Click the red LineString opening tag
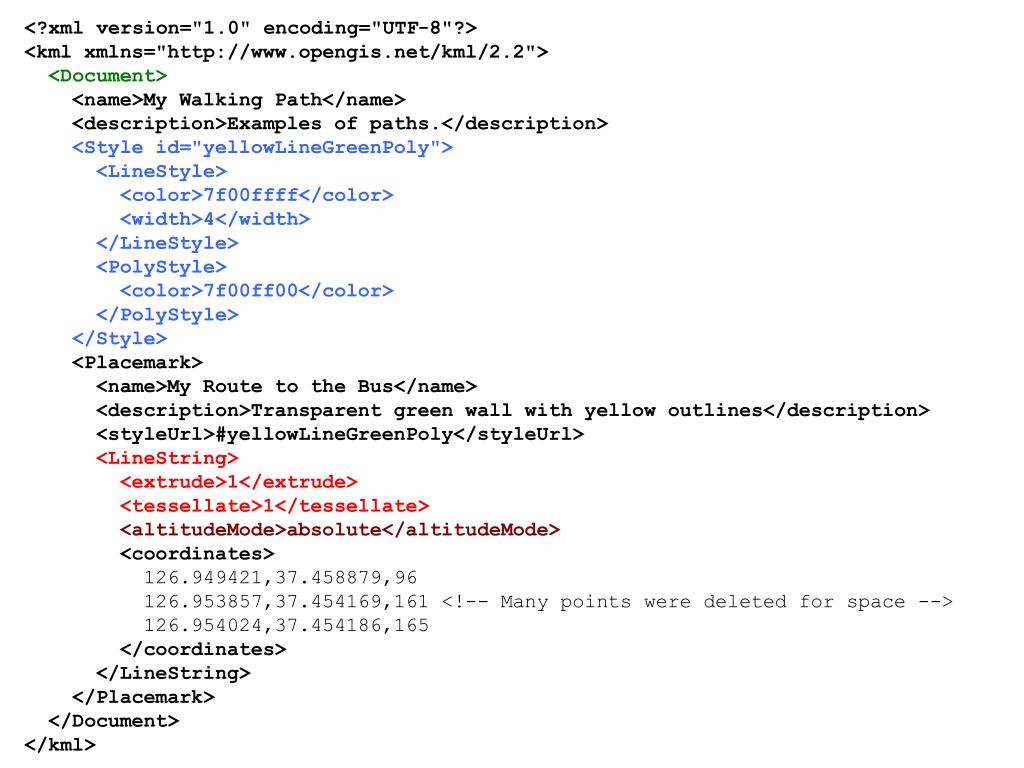Viewport: 1024px width, 768px height. pos(167,458)
